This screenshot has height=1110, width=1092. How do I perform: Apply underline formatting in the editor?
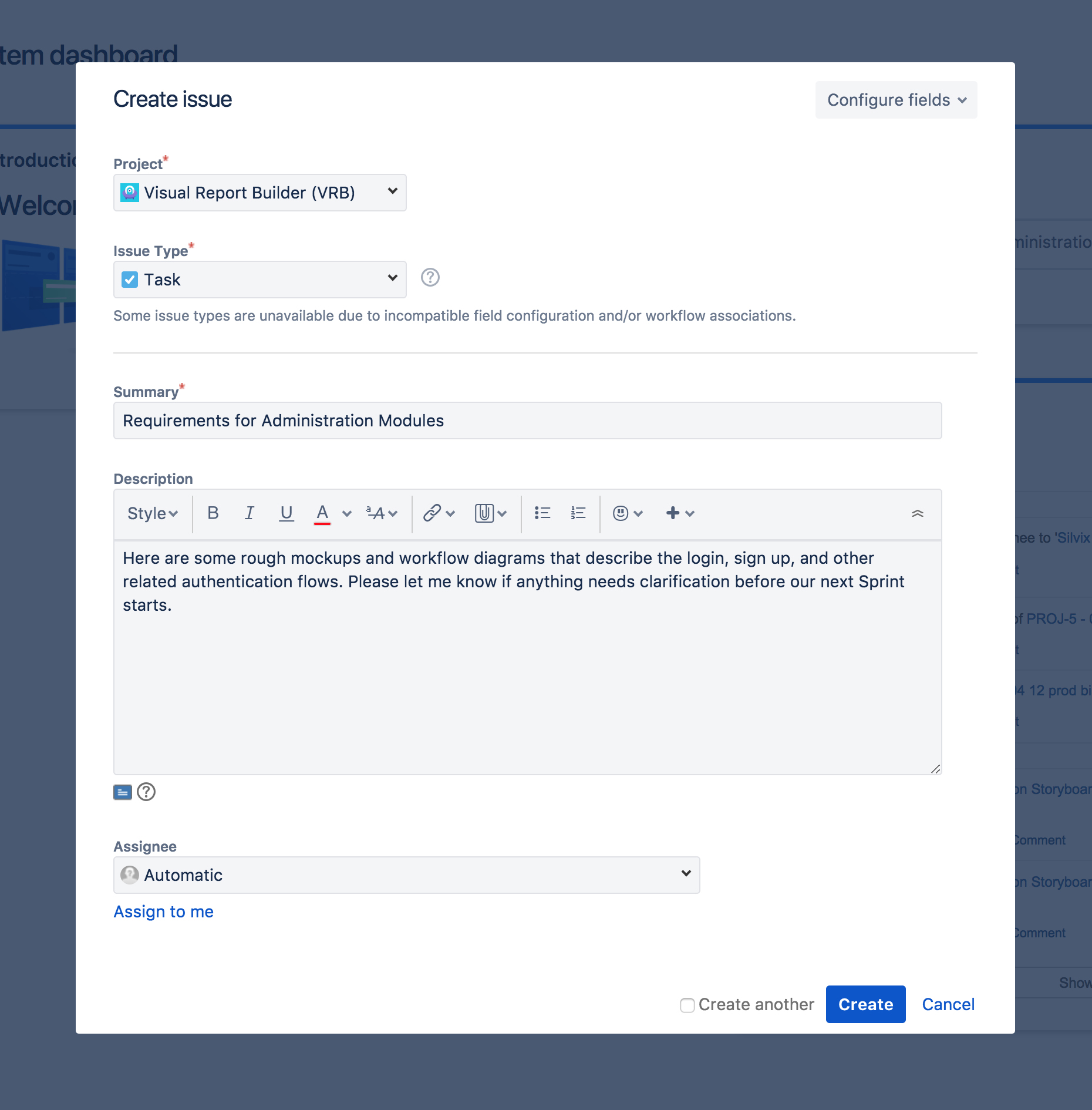286,513
